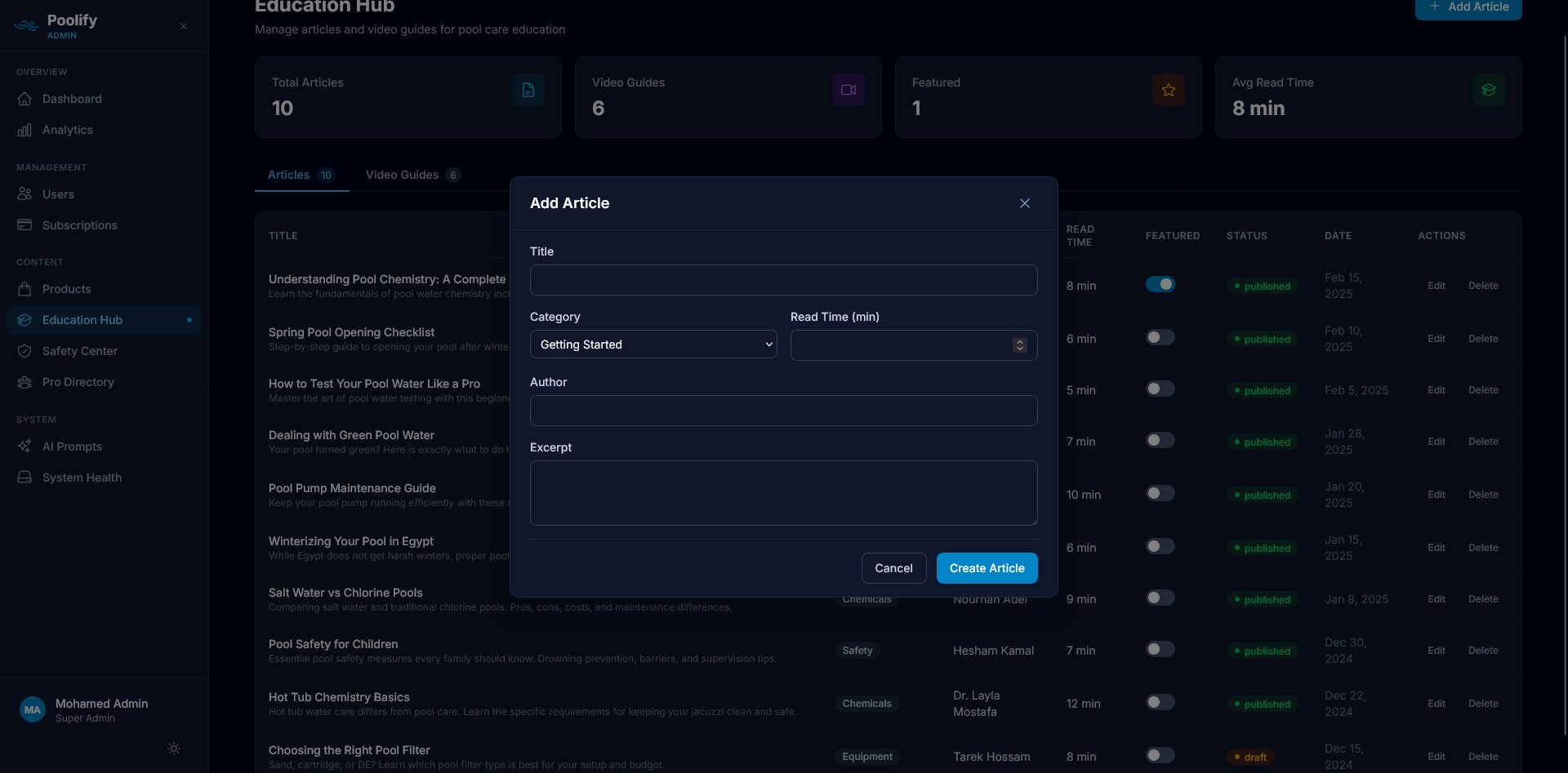Click the Read Time stepper arrows
Viewport: 1568px width, 773px height.
tap(1019, 344)
